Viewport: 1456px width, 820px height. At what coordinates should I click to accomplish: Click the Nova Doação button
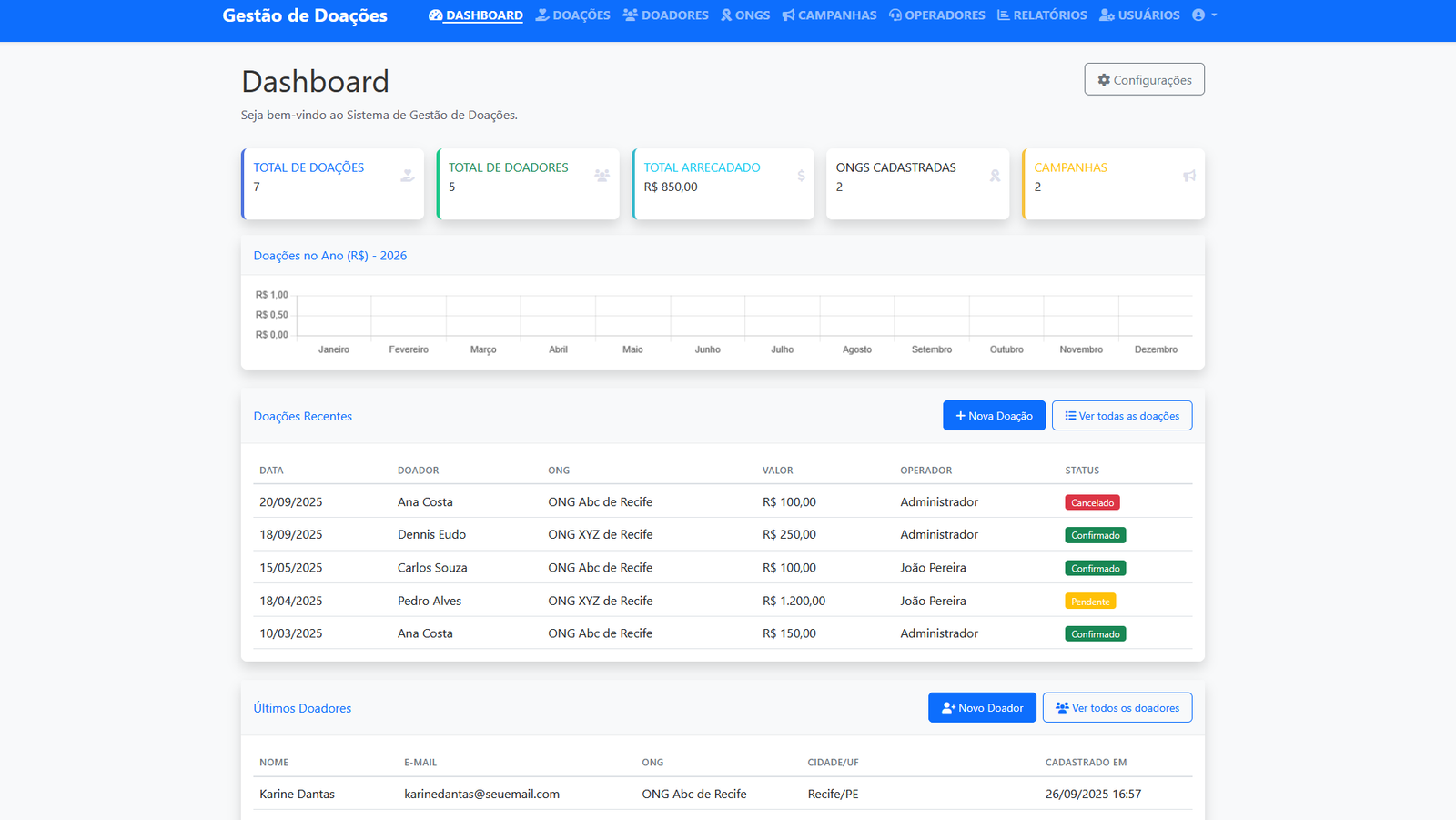tap(994, 415)
